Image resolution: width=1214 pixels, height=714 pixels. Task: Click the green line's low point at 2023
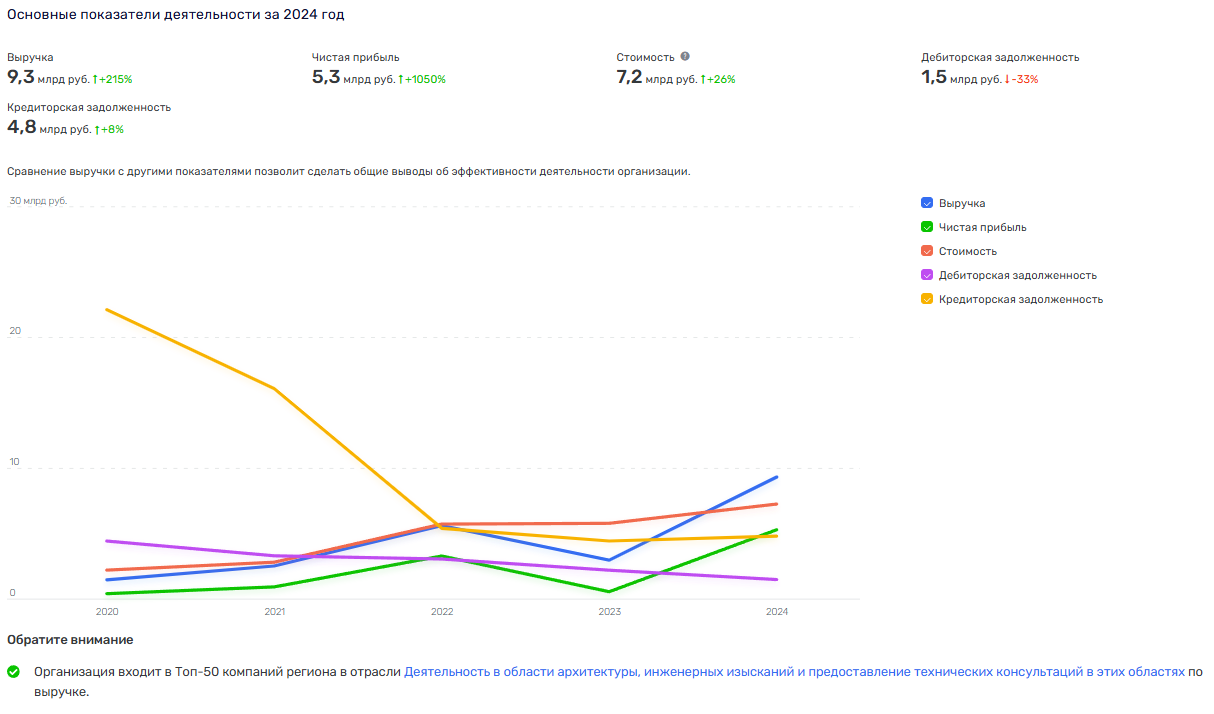tap(609, 591)
